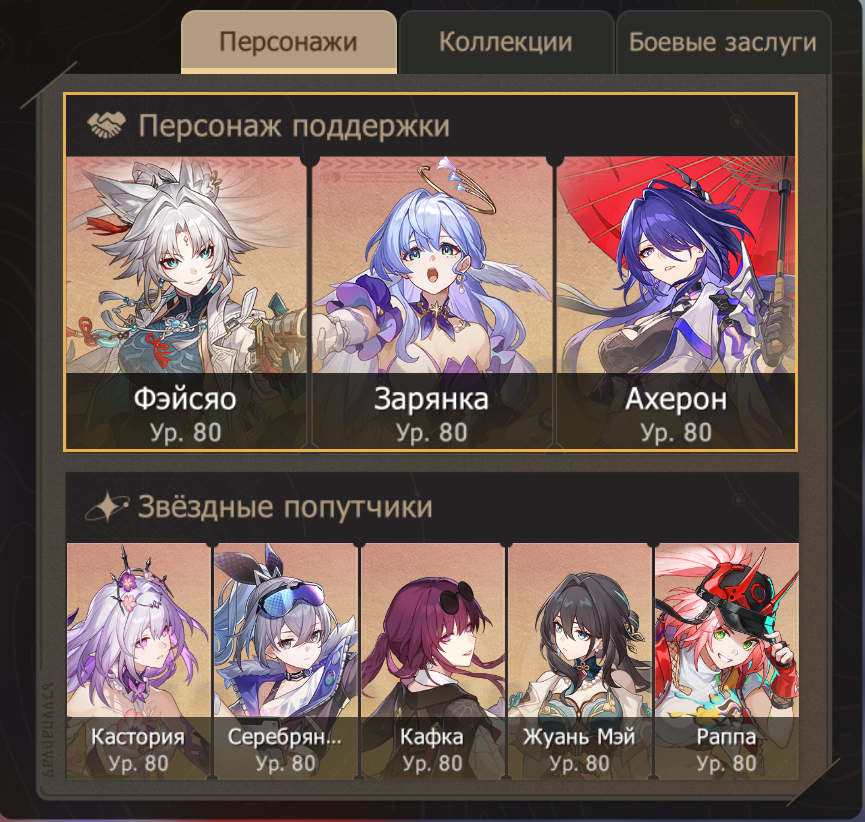Select the Зарянка support character card

click(432, 302)
